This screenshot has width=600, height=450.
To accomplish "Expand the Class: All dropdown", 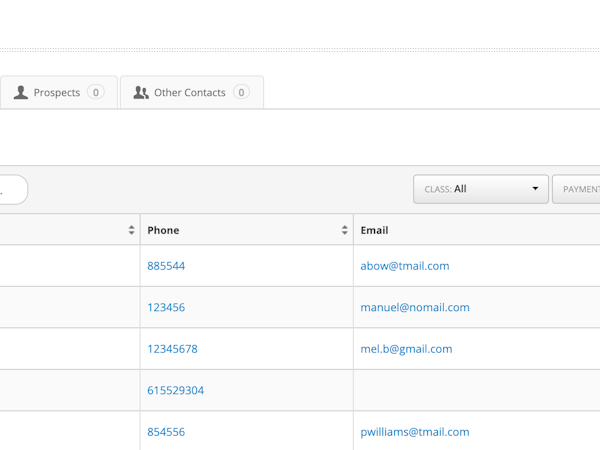I will click(x=480, y=189).
